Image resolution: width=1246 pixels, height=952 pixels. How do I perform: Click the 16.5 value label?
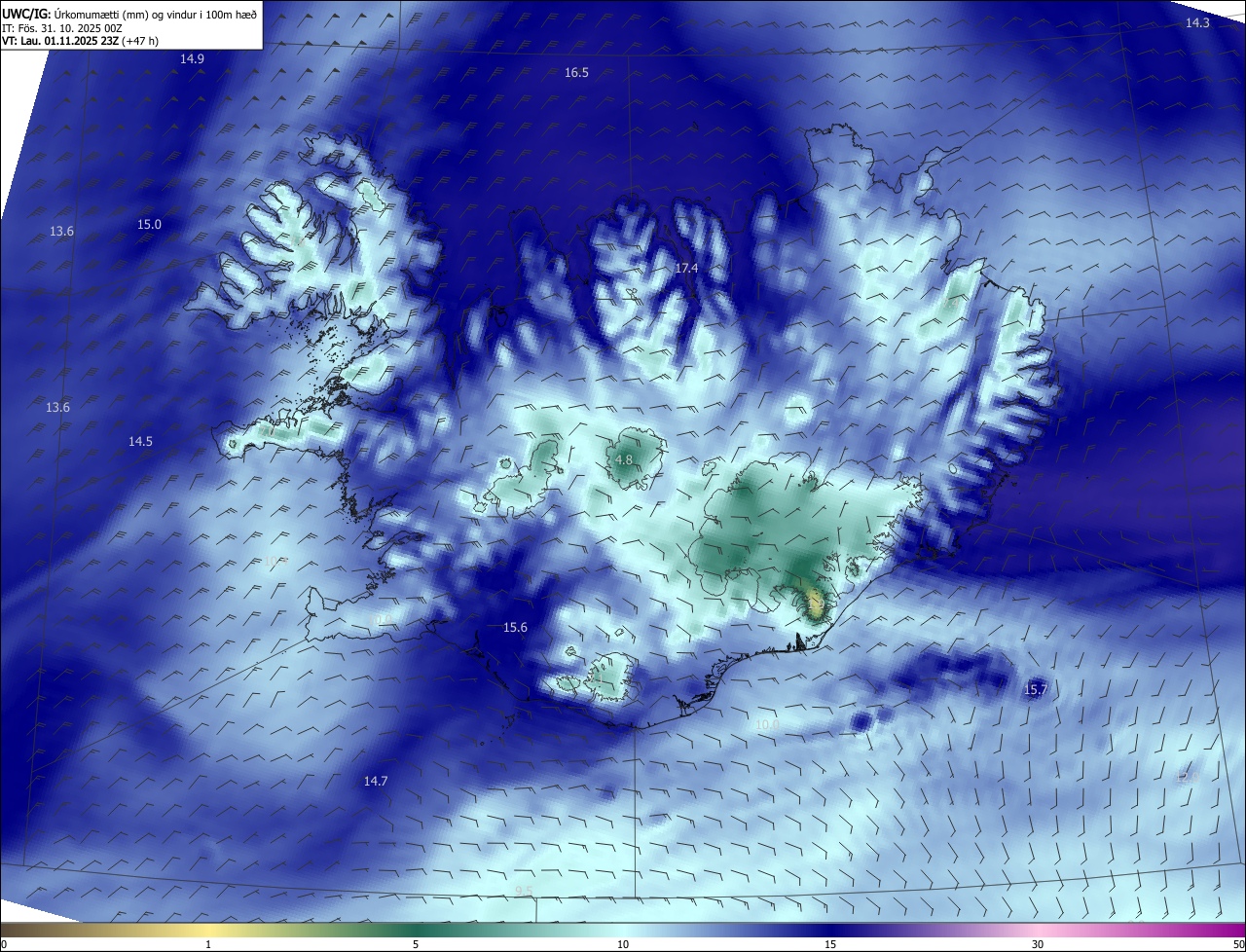(x=576, y=73)
